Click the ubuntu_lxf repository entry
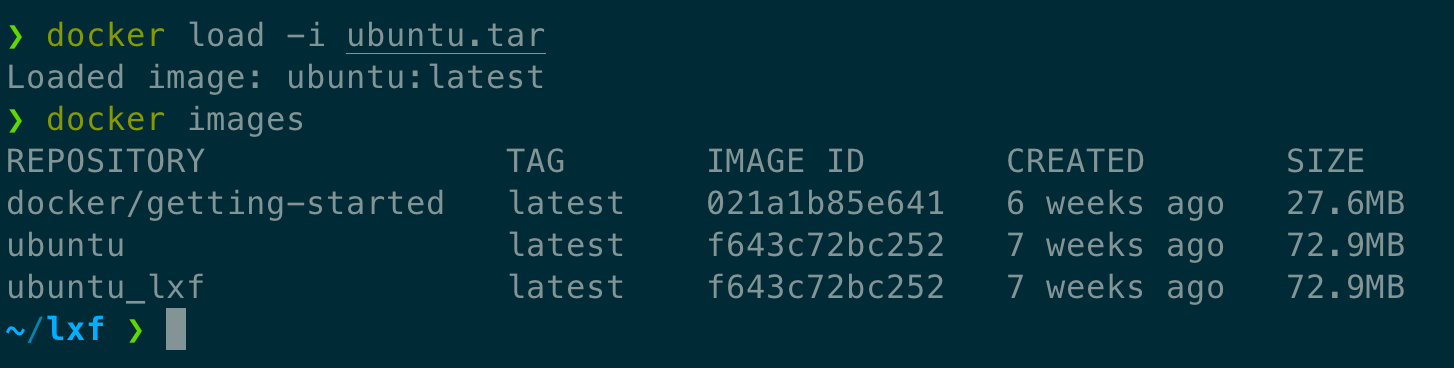Image resolution: width=1454 pixels, height=368 pixels. click(x=105, y=288)
